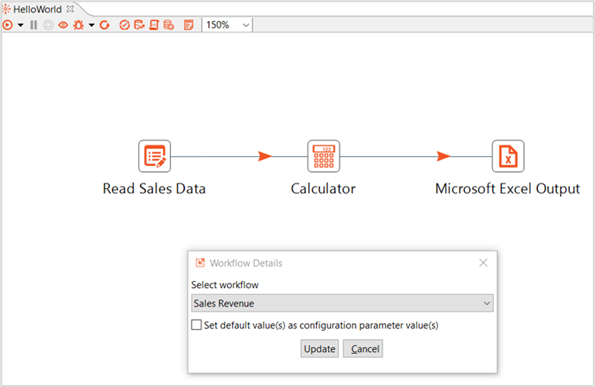The height and width of the screenshot is (387, 595).
Task: Replay the transformation with the circular arrow icon
Action: pos(104,25)
